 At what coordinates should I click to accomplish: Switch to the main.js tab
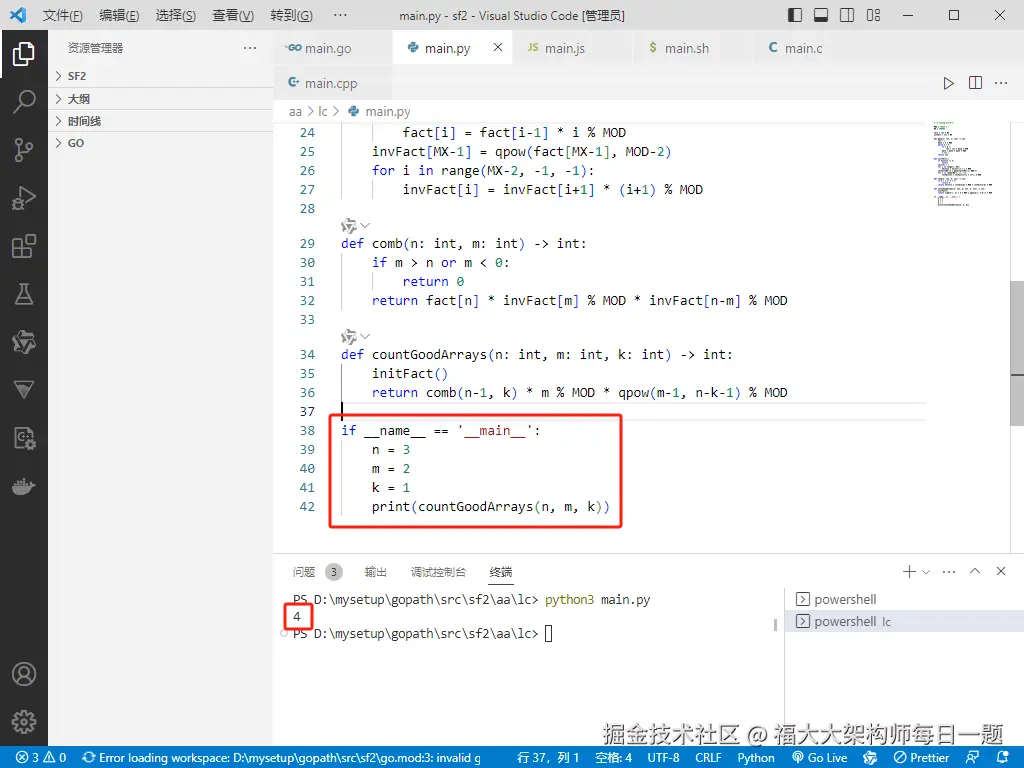tap(573, 48)
